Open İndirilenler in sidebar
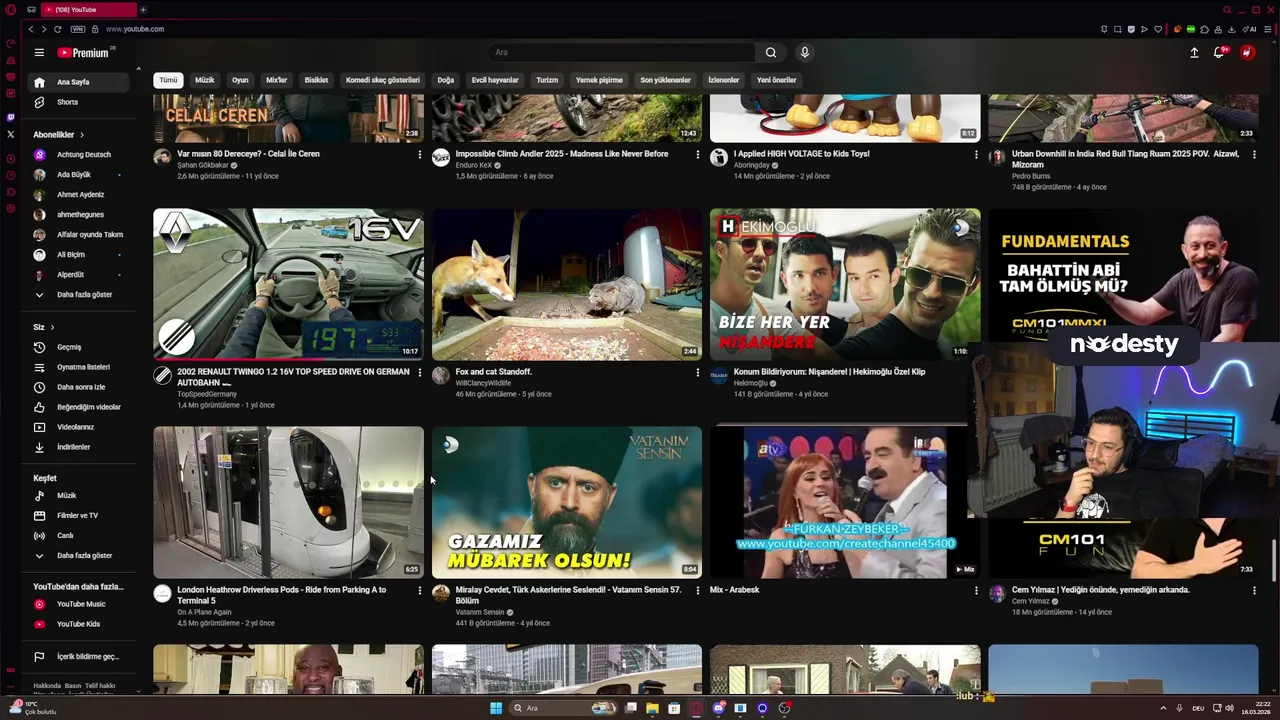This screenshot has width=1280, height=720. pyautogui.click(x=78, y=447)
